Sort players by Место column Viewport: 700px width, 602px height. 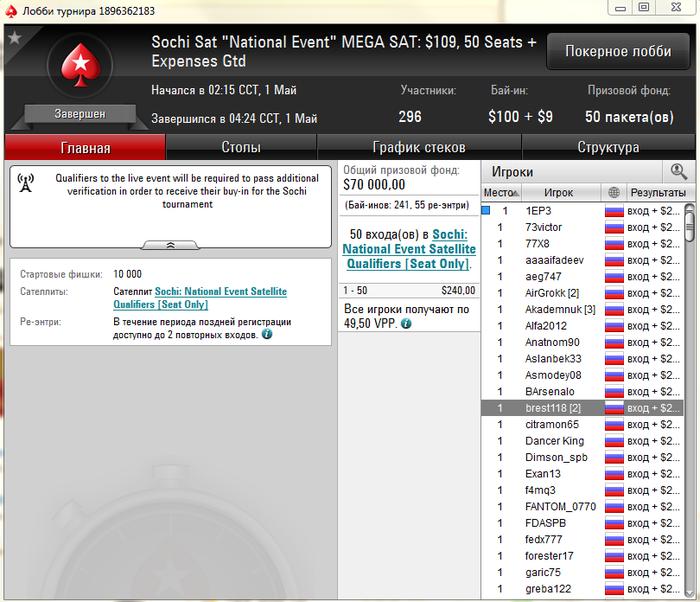[501, 192]
